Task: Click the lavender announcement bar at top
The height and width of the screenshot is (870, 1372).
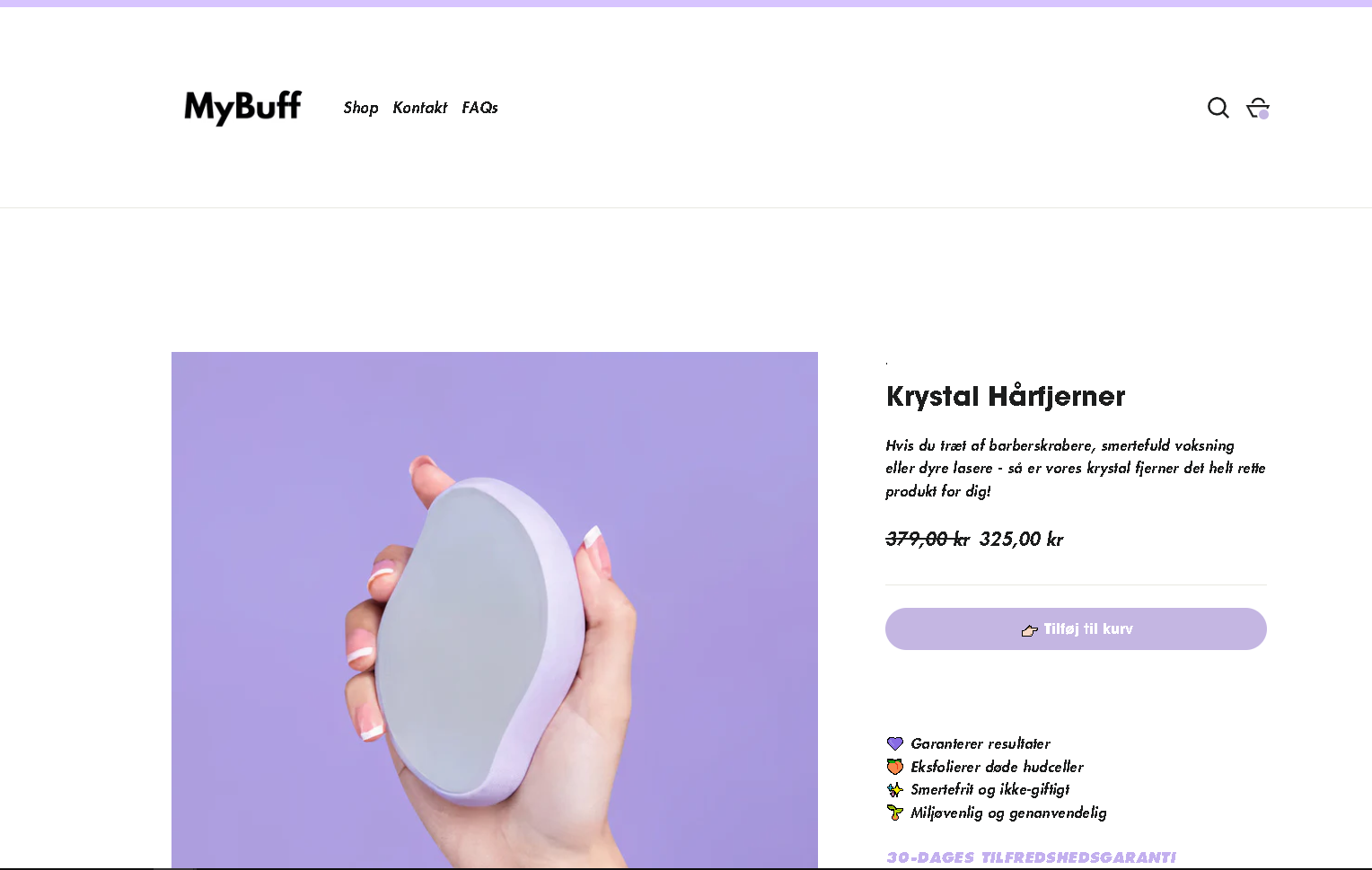Action: coord(686,4)
